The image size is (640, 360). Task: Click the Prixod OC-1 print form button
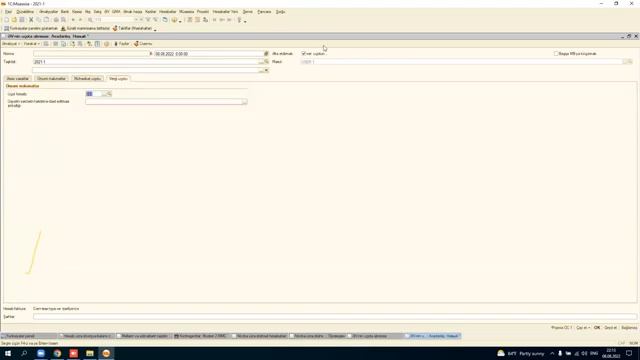coord(562,328)
